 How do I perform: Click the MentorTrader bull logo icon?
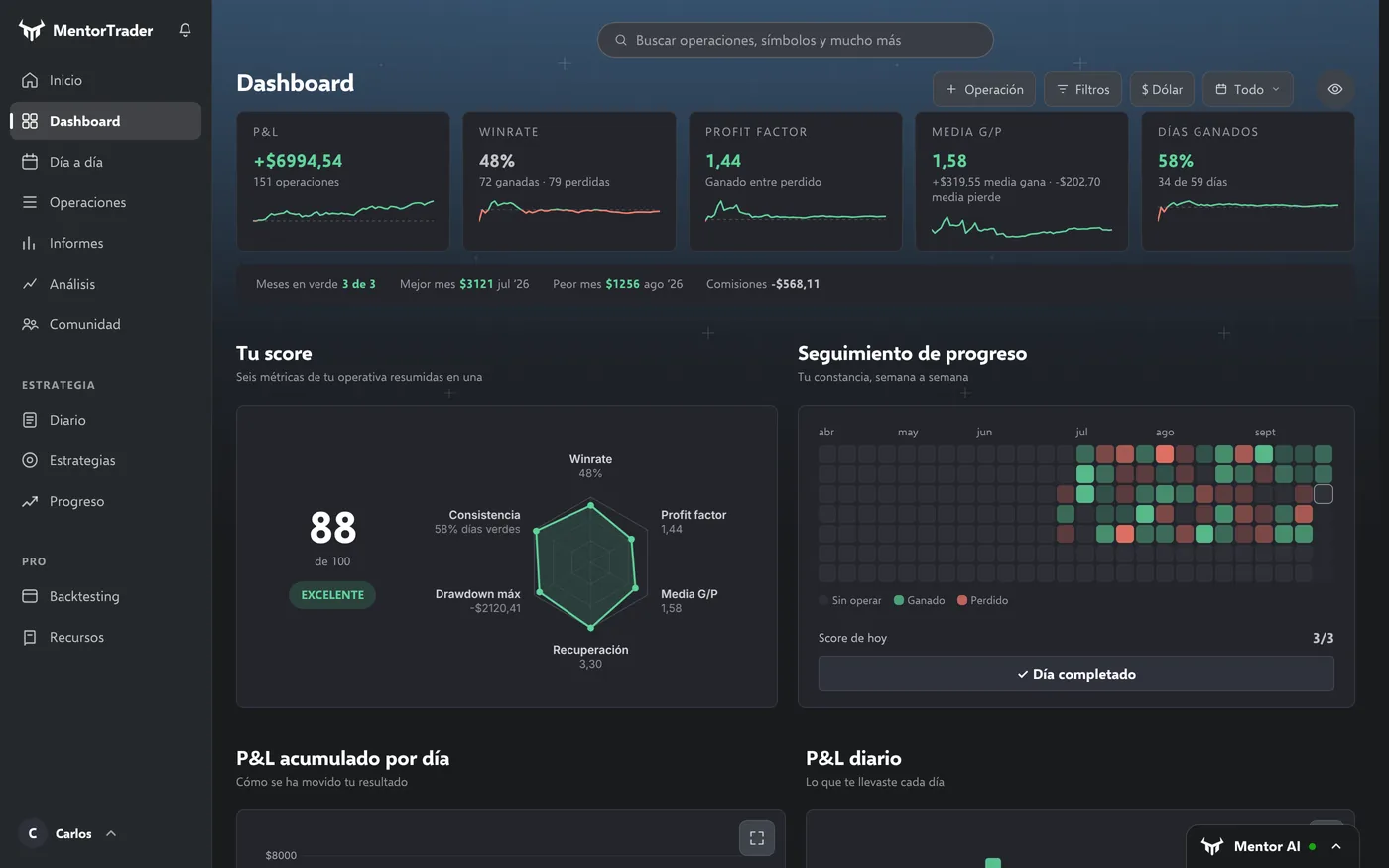point(32,30)
